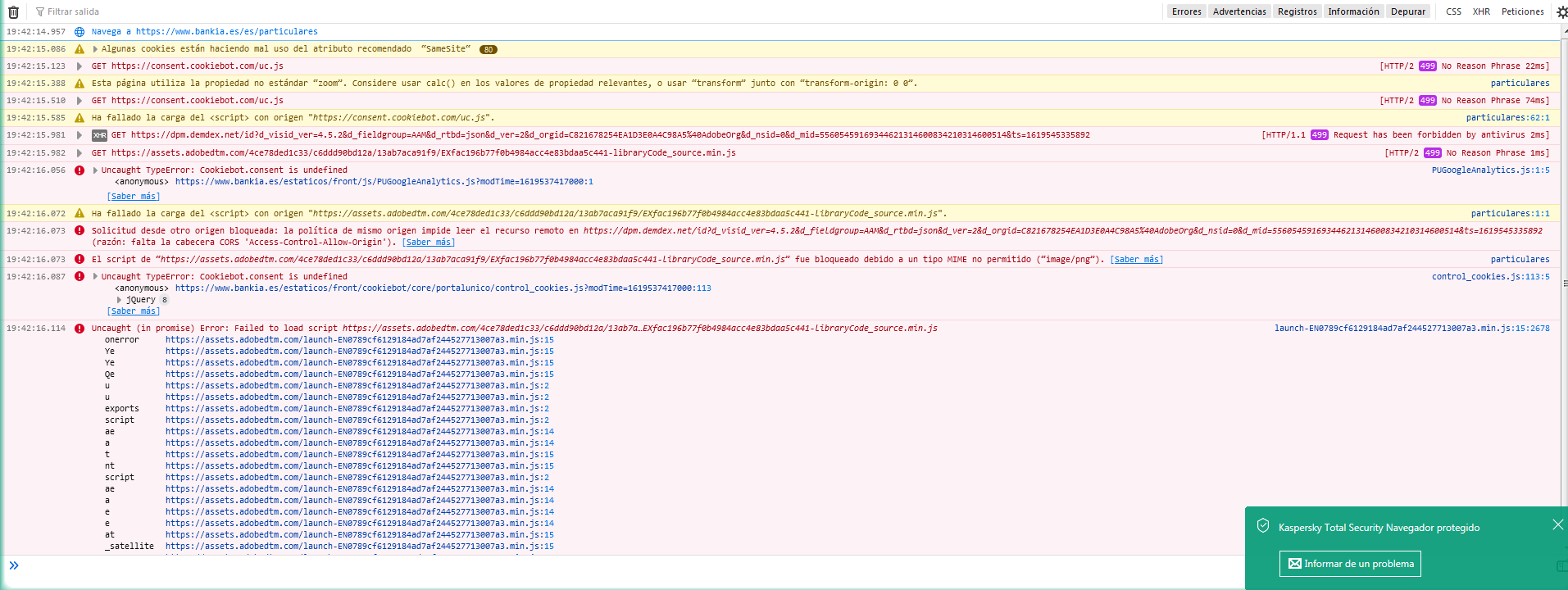Click red error icon on the CORS blocked message
Image resolution: width=1568 pixels, height=590 pixels.
(80, 231)
